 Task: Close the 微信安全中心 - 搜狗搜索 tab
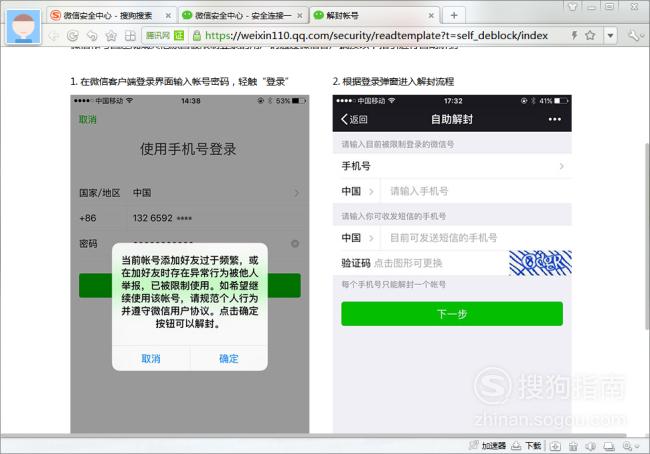click(168, 16)
